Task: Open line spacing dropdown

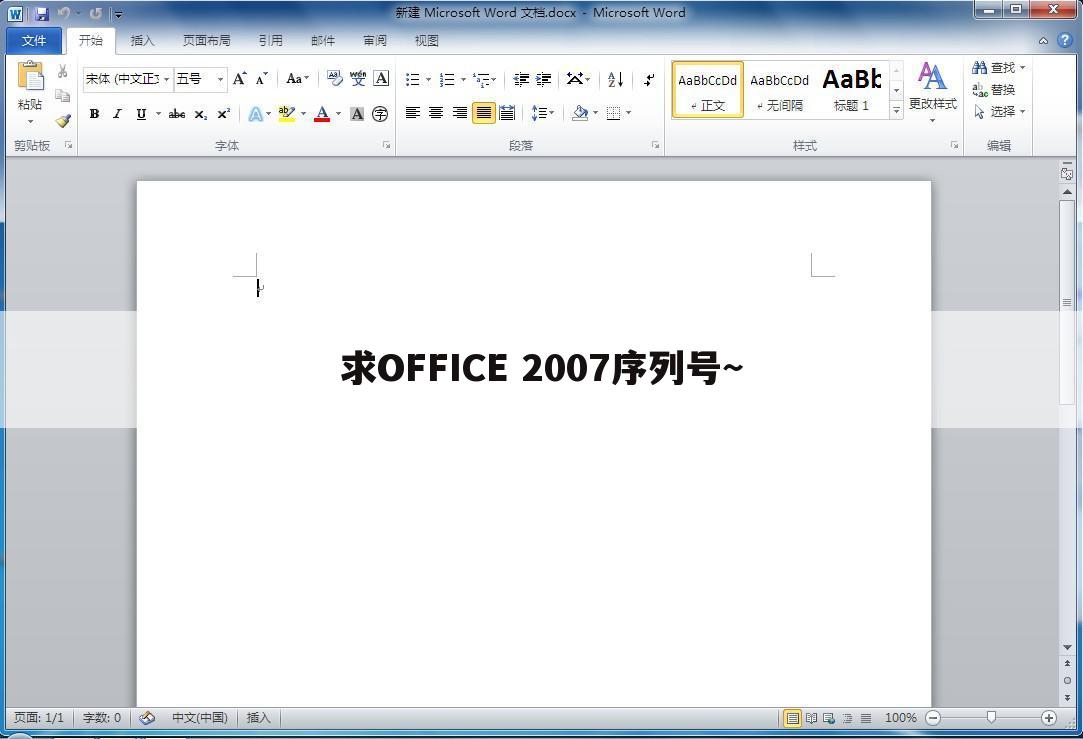Action: 543,113
